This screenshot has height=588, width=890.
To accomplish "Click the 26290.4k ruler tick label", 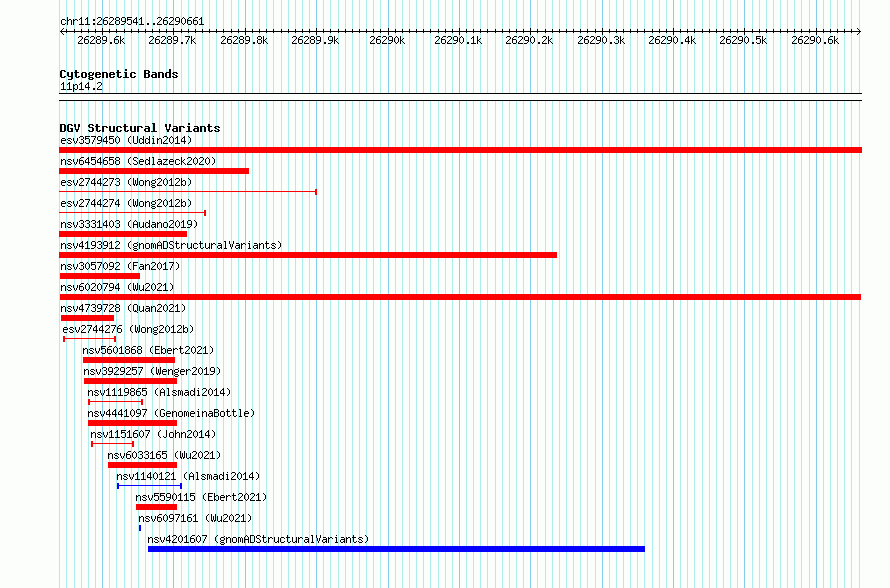I will coord(672,40).
